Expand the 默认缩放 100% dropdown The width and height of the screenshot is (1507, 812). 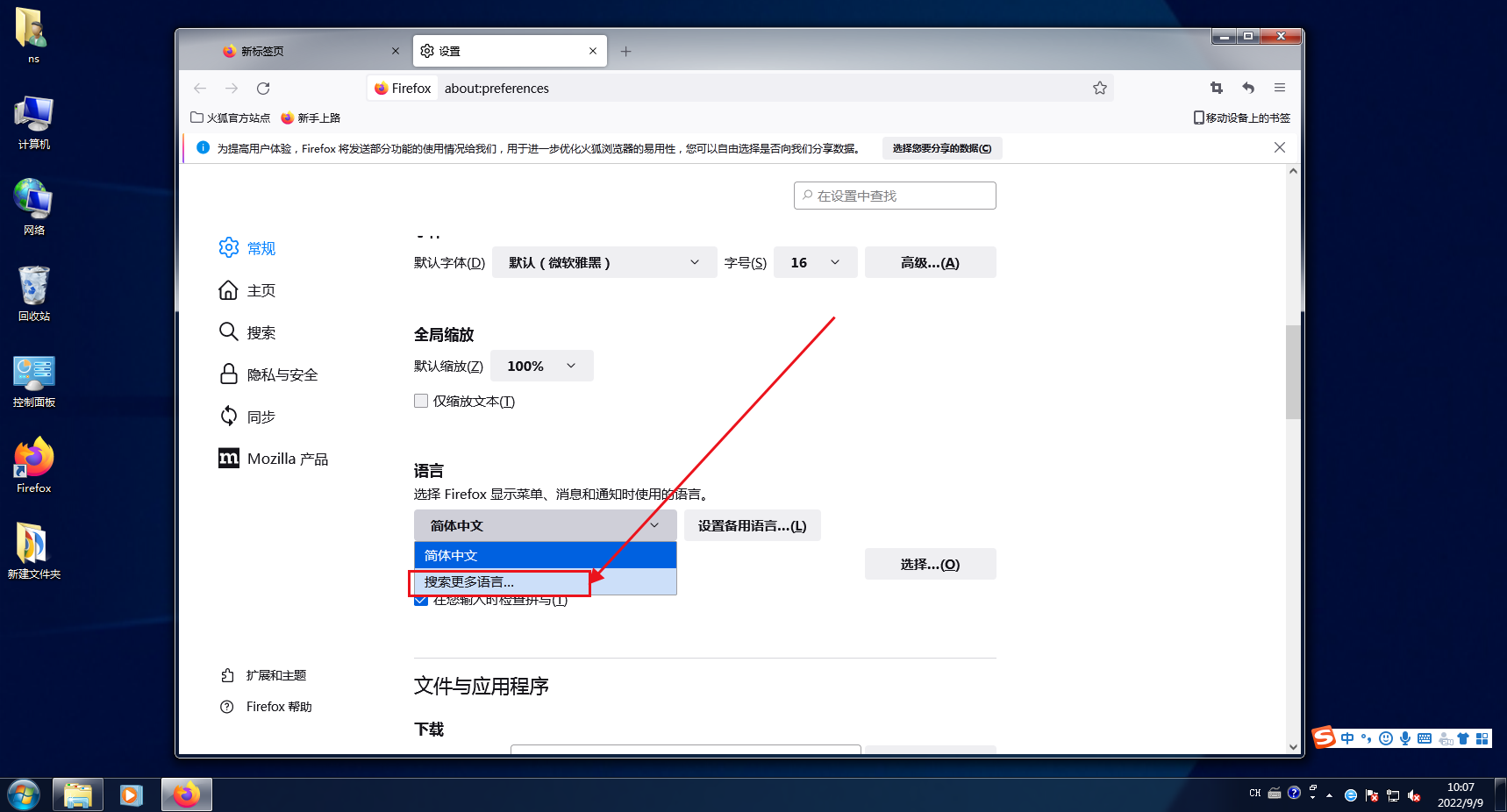[541, 366]
